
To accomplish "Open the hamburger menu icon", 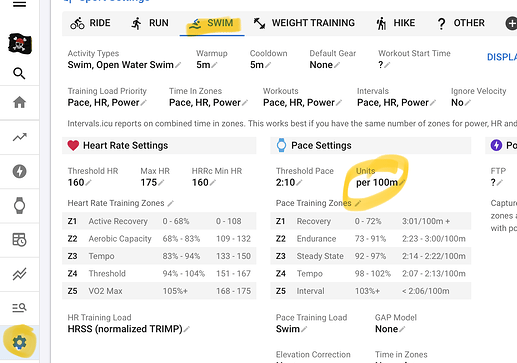I will pos(19,4).
